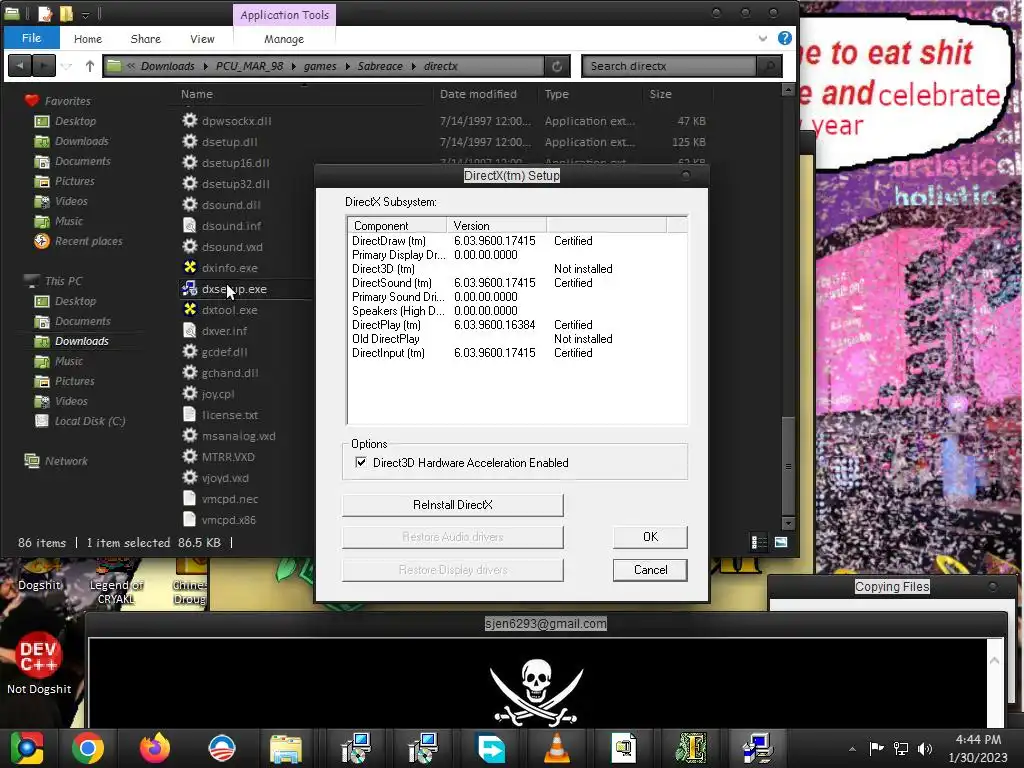Select dsetup32.dll file
The height and width of the screenshot is (768, 1024).
pos(235,184)
